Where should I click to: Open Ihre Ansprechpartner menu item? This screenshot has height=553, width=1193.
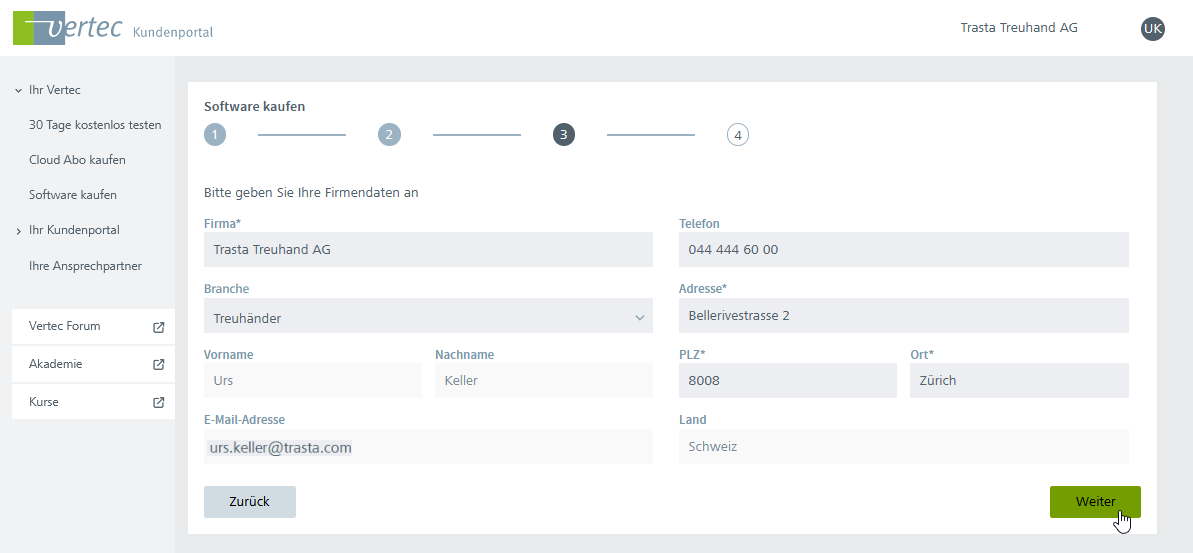click(85, 266)
